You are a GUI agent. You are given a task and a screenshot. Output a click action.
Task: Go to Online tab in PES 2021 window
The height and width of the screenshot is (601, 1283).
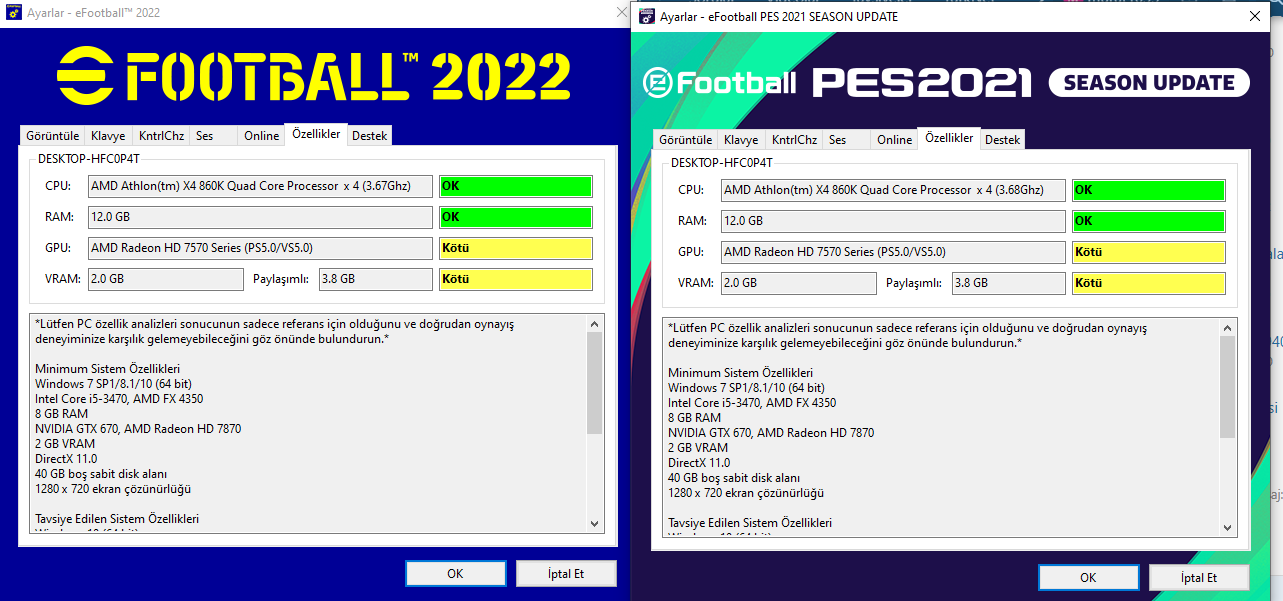(895, 140)
